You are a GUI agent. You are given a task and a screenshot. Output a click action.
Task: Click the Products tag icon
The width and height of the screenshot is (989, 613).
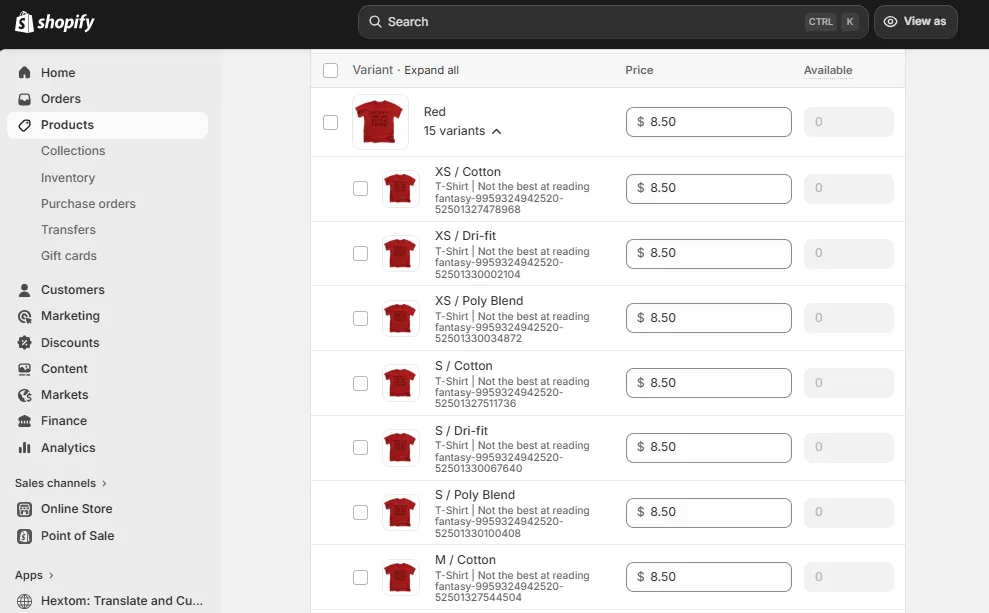[x=25, y=125]
